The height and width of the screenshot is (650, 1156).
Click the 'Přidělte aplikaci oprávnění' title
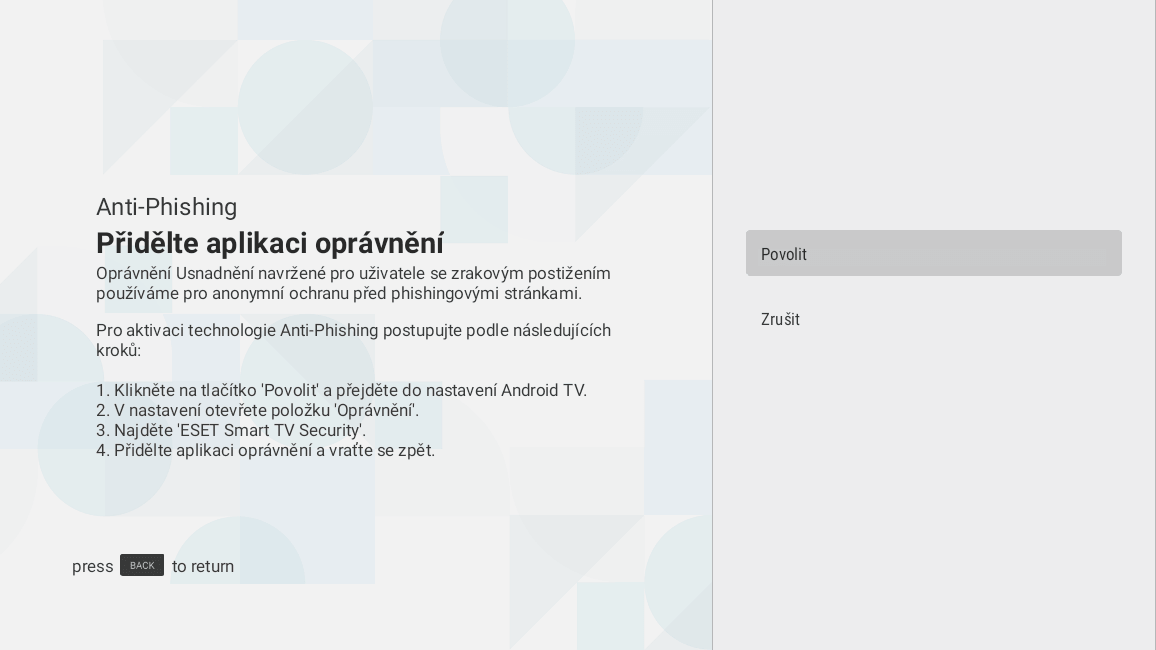(270, 243)
